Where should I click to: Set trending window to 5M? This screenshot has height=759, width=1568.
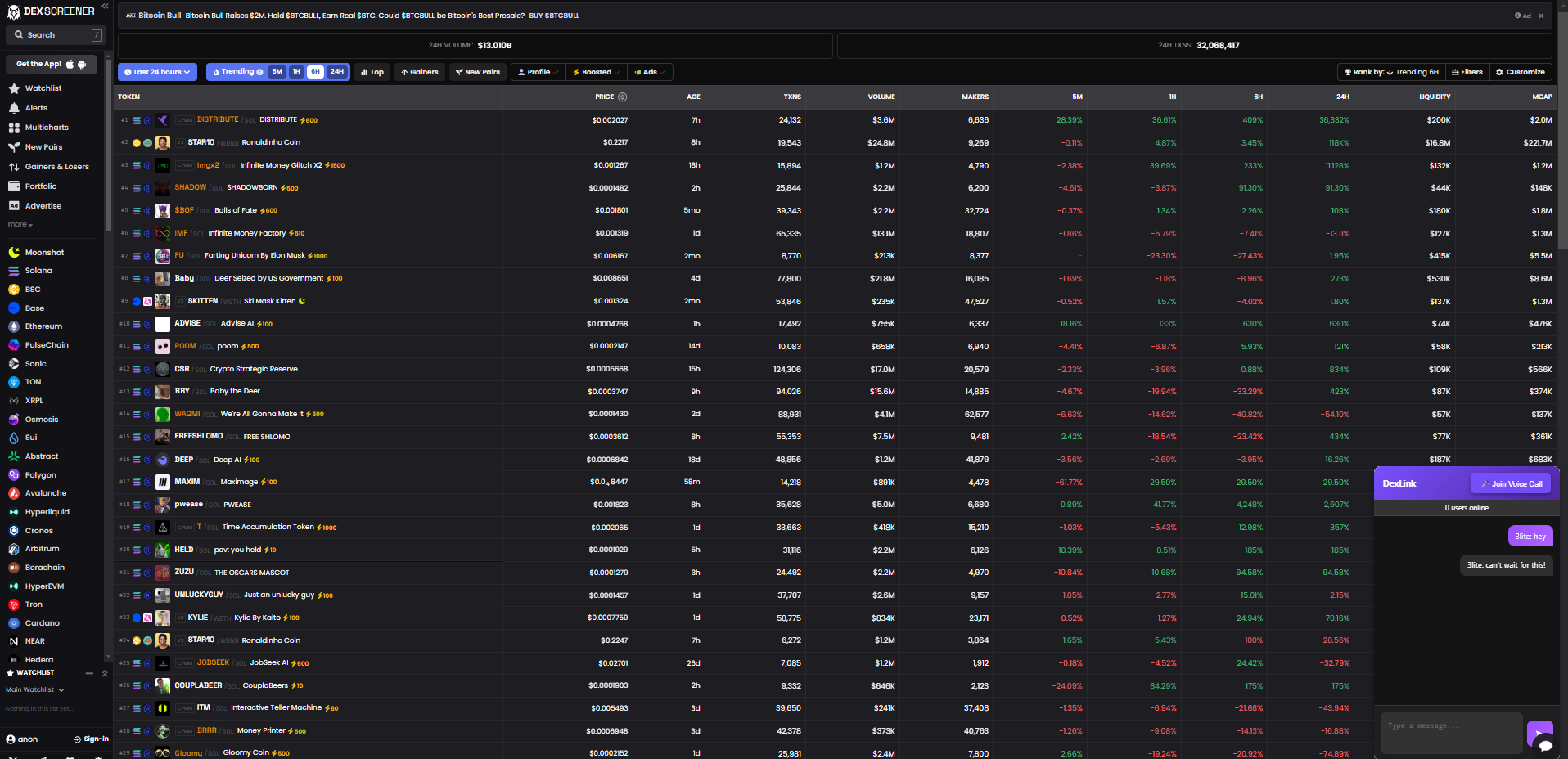point(277,72)
